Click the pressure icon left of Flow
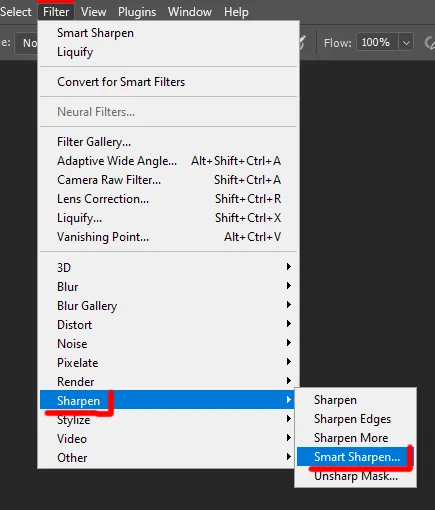The image size is (435, 510). pyautogui.click(x=302, y=43)
